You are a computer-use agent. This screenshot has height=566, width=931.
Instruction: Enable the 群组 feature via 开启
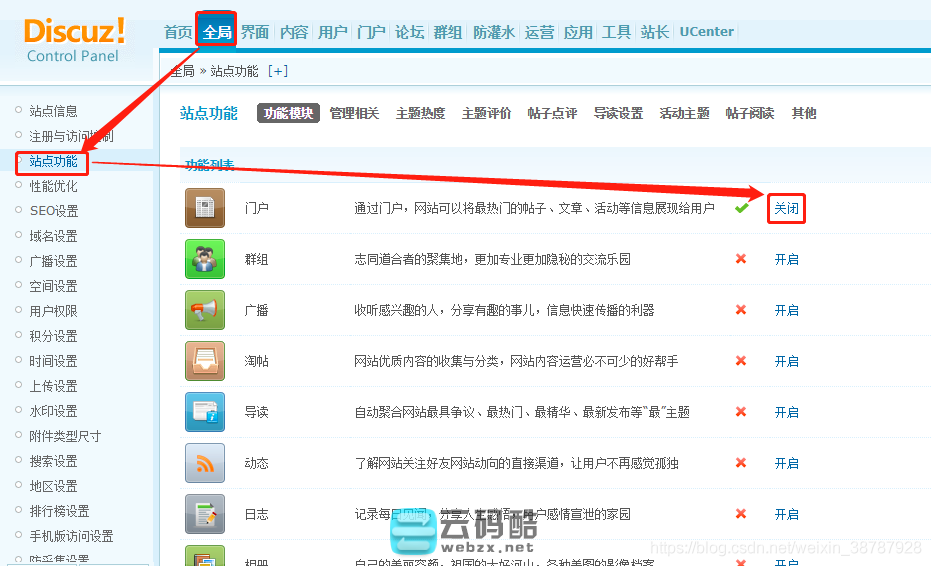click(x=786, y=259)
